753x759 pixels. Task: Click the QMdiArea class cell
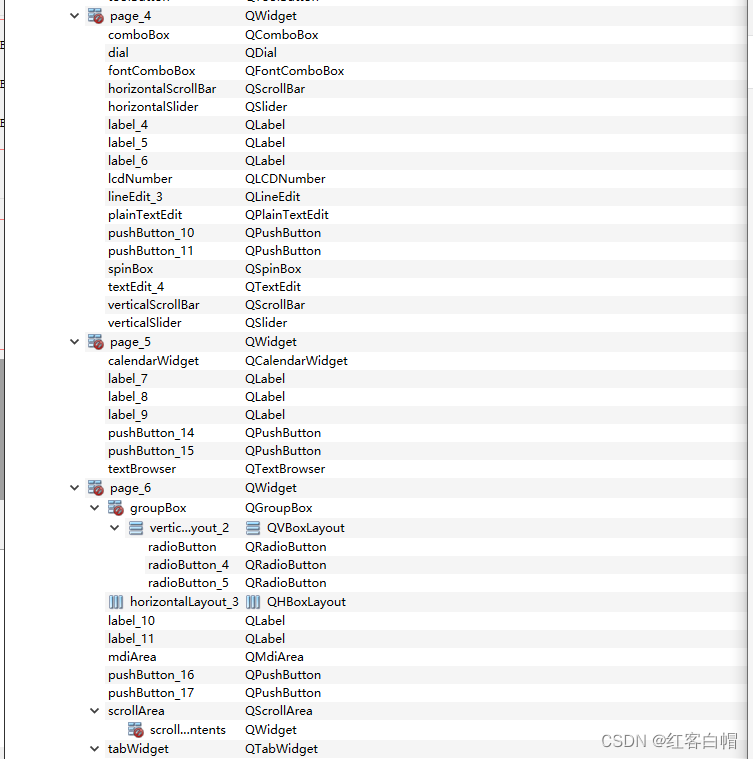click(274, 657)
